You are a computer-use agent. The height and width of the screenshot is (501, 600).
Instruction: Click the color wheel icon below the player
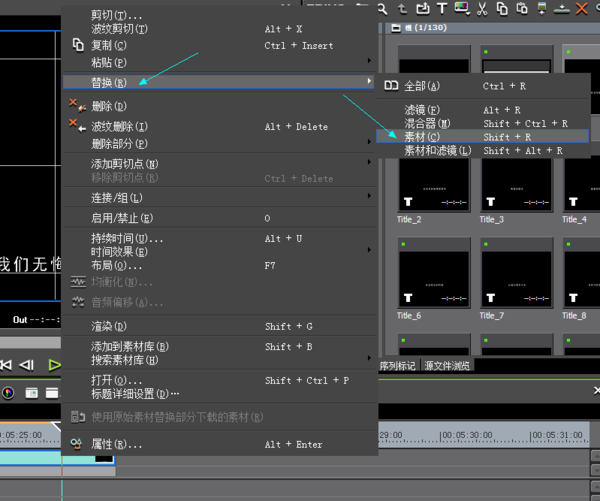[x=8, y=393]
